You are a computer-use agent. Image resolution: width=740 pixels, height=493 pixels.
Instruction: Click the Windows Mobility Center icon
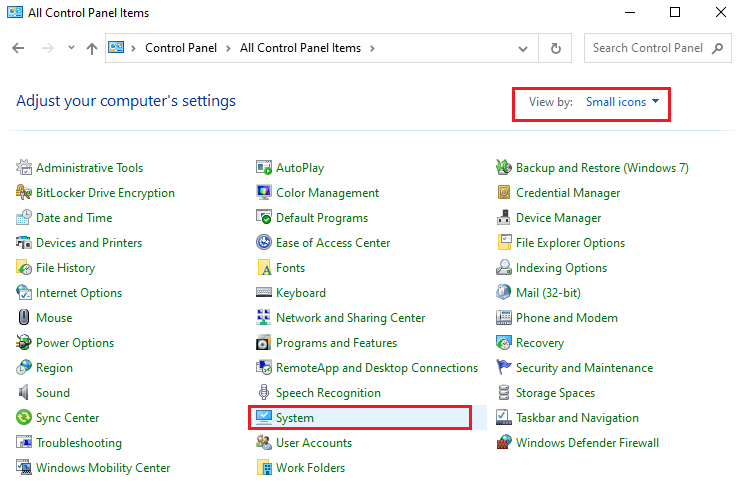click(24, 468)
